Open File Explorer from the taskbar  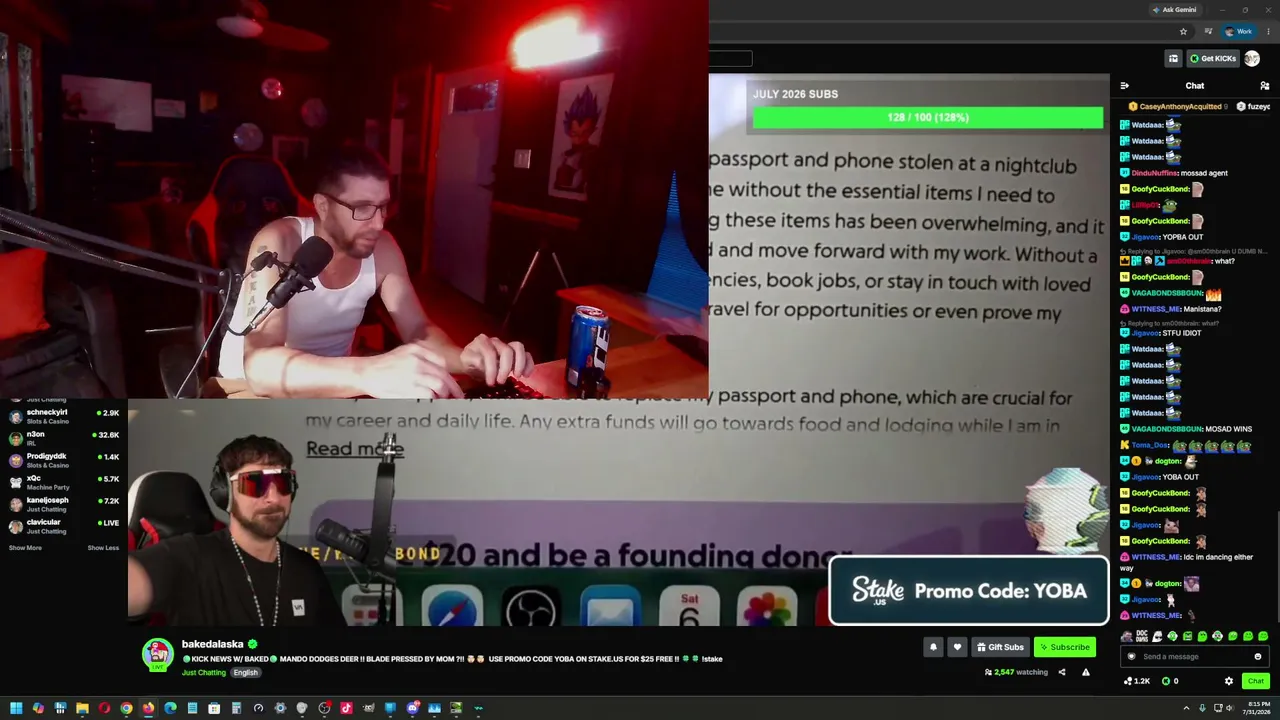(x=82, y=709)
